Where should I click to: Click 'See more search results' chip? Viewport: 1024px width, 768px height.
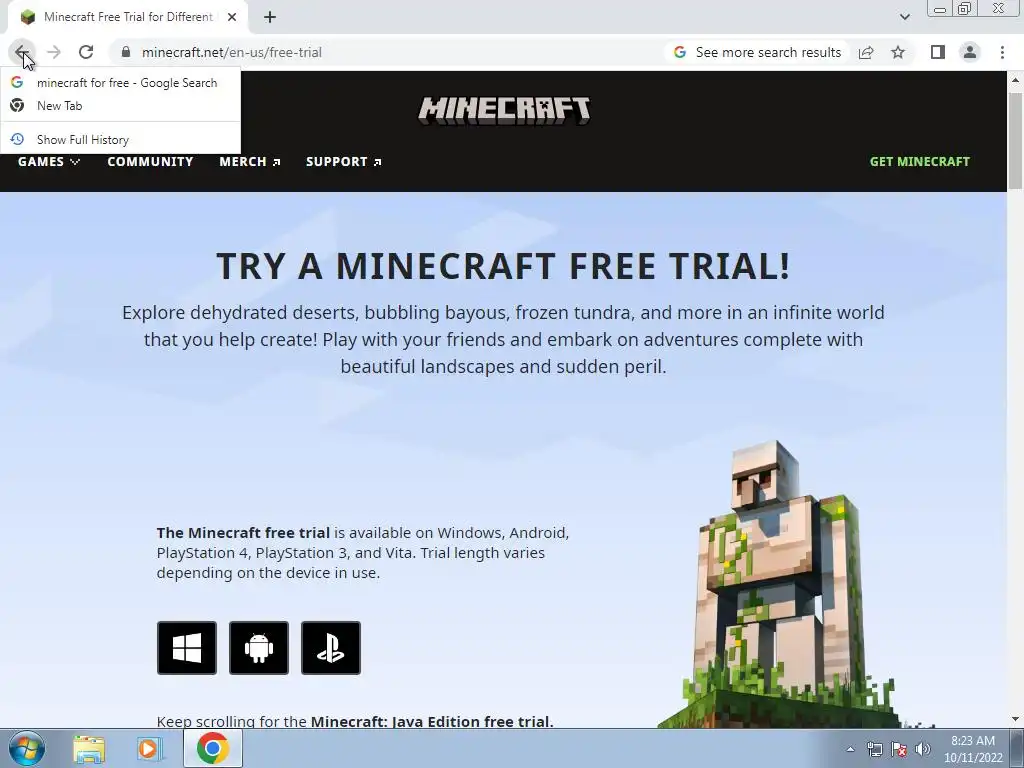758,52
